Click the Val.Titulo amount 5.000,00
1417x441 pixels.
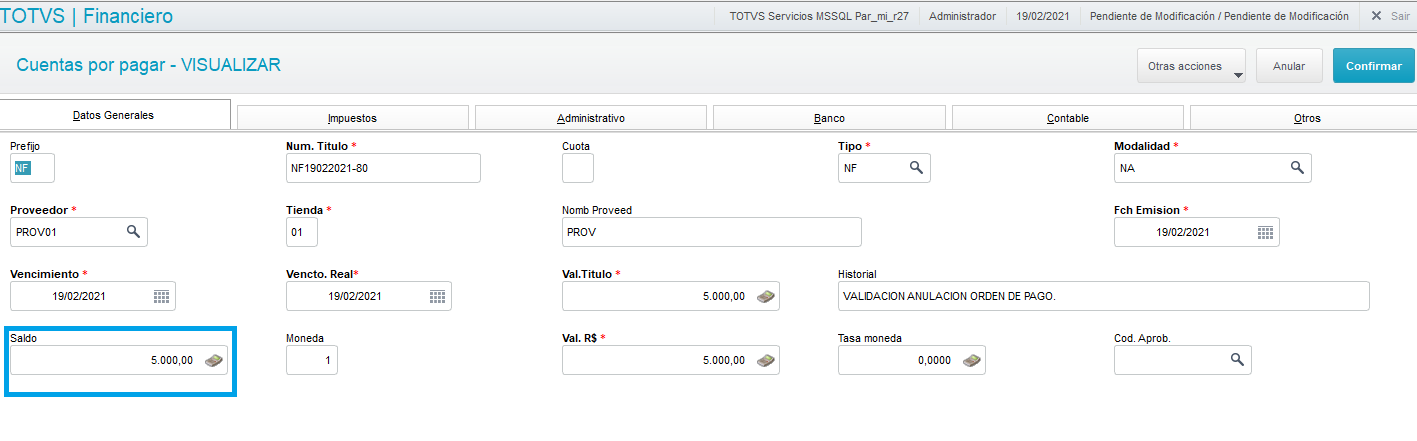point(724,297)
